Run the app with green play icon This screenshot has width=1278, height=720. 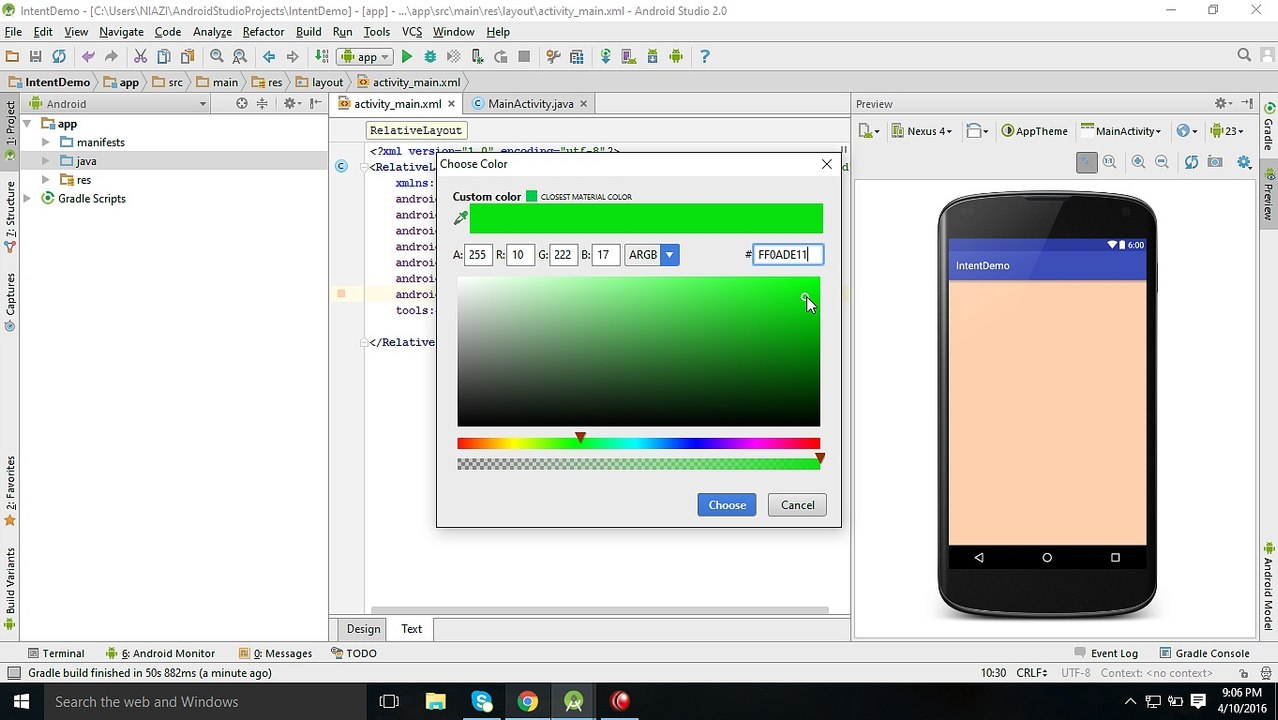click(406, 57)
